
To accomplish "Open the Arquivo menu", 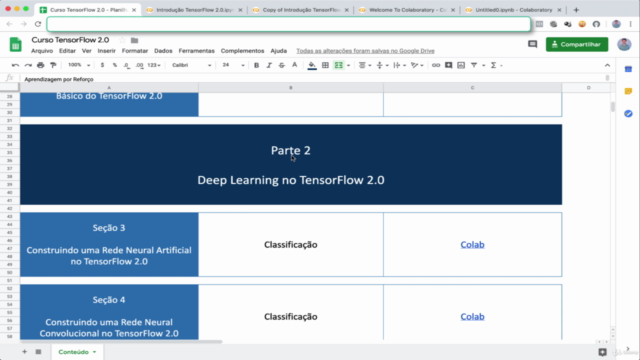I will (42, 51).
